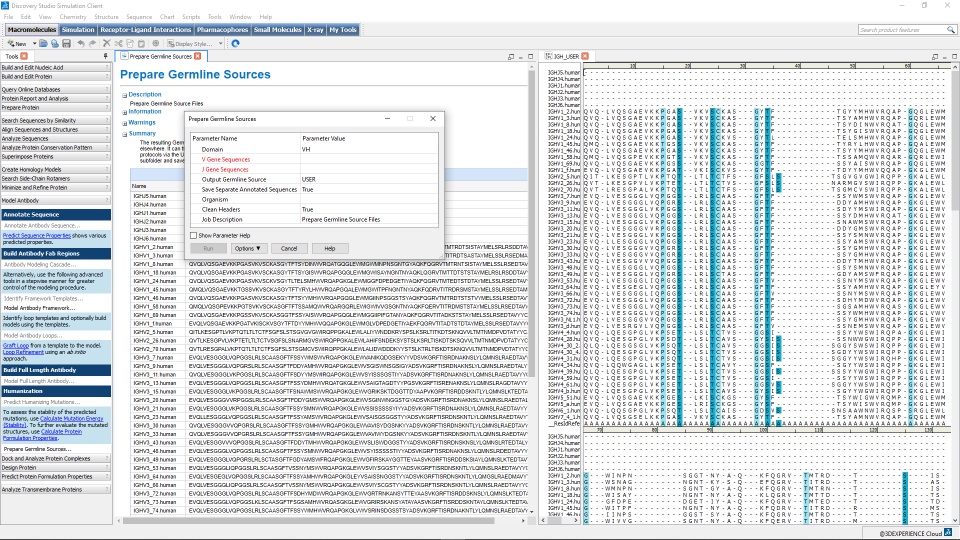Switch to the Small Molecules tab

click(277, 29)
